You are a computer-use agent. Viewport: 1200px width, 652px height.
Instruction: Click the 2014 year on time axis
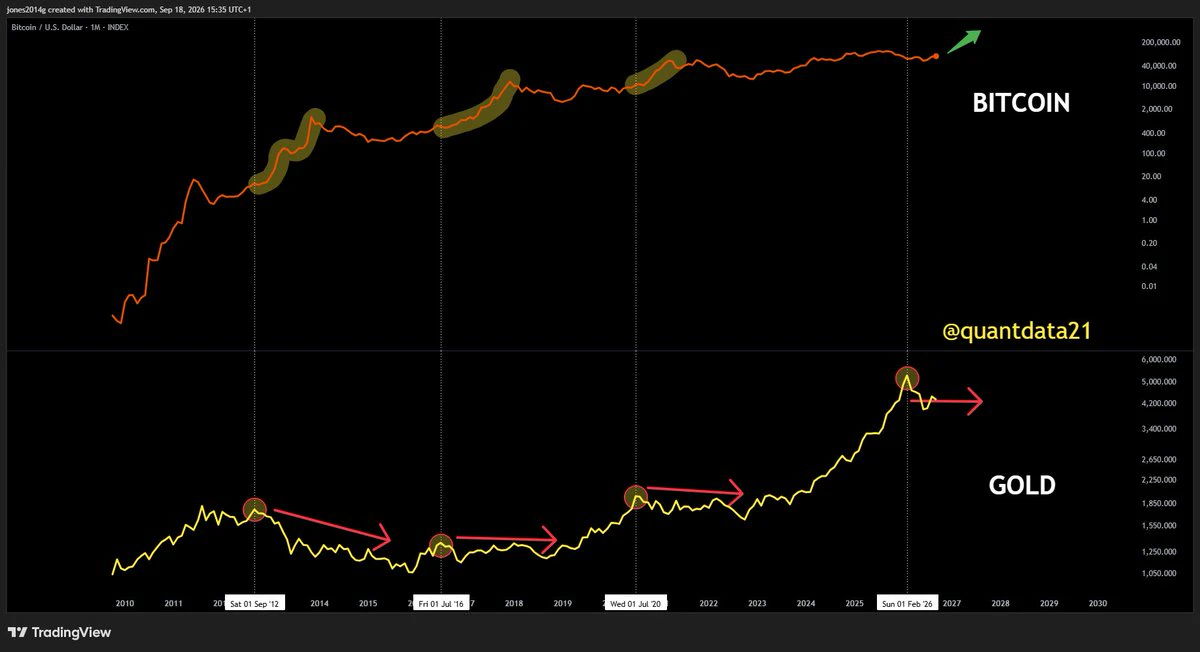(x=319, y=604)
